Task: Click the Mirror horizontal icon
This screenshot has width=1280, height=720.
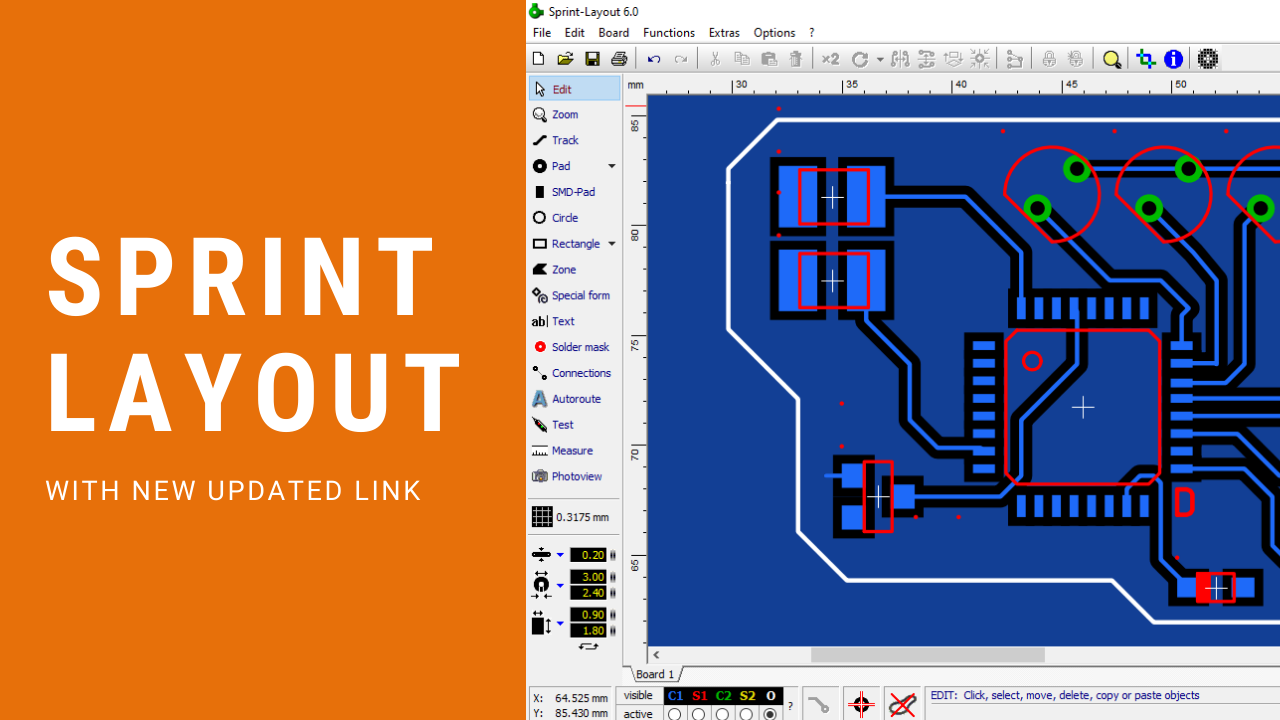Action: tap(900, 59)
